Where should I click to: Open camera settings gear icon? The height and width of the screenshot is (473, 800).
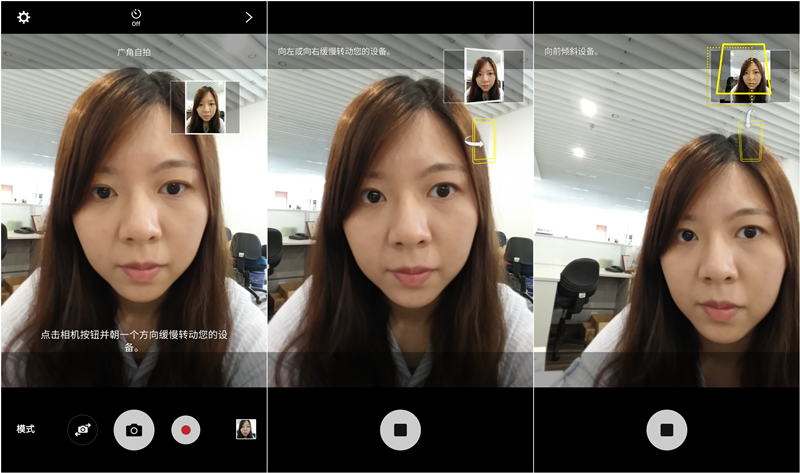23,17
